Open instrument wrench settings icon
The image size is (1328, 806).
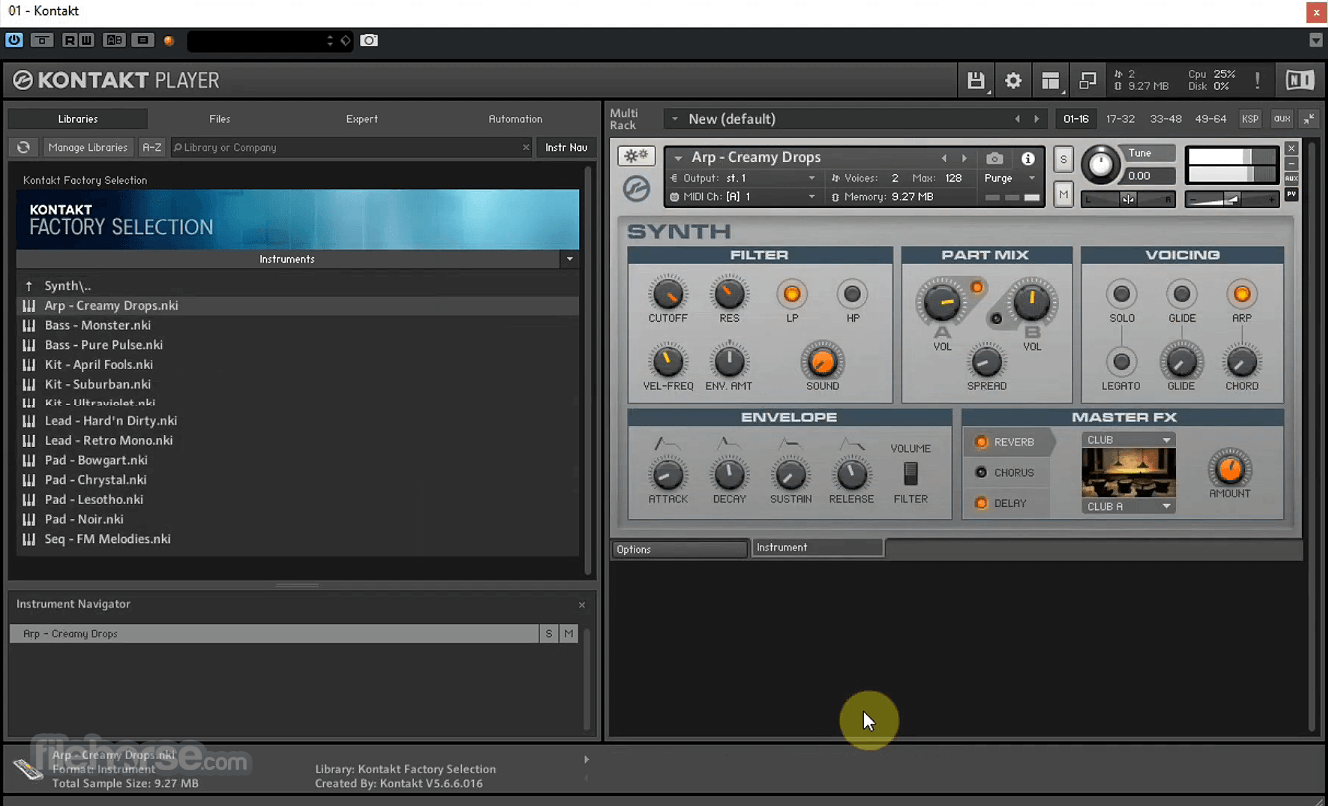coord(636,156)
